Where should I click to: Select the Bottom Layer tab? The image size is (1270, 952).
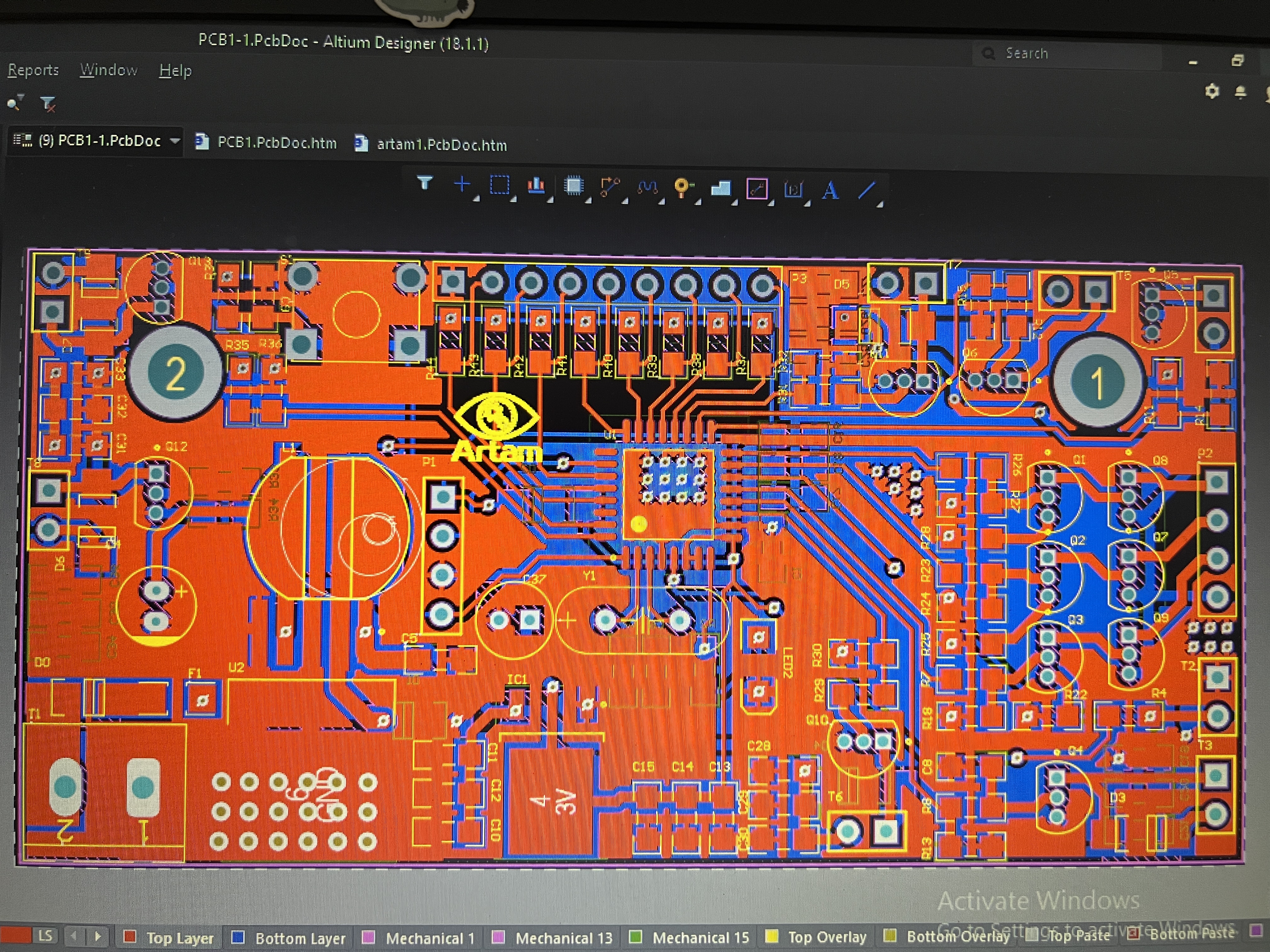(289, 938)
